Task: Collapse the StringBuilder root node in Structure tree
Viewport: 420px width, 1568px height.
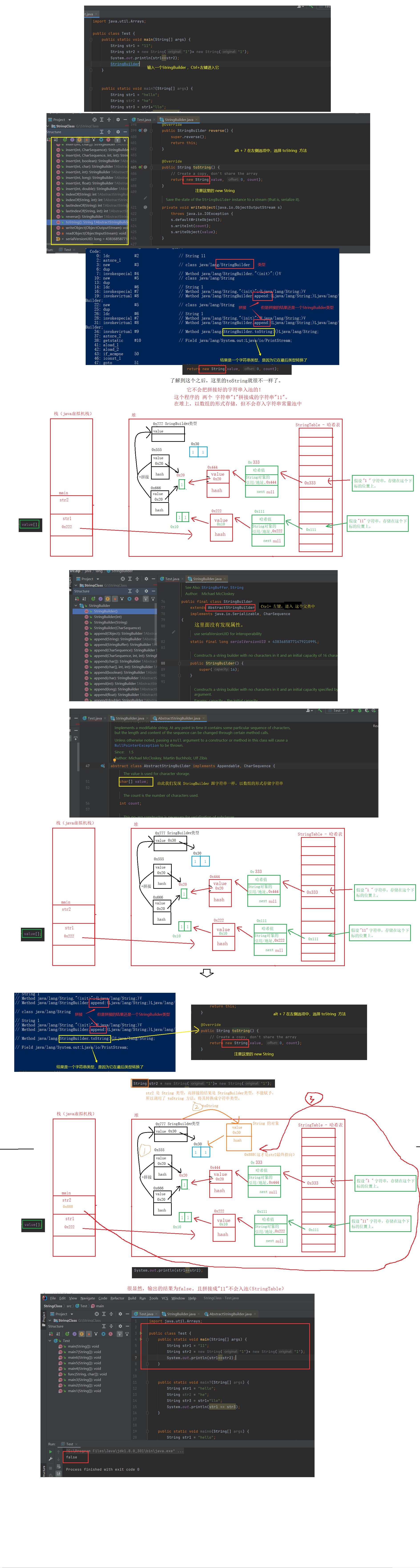Action: tap(76, 606)
